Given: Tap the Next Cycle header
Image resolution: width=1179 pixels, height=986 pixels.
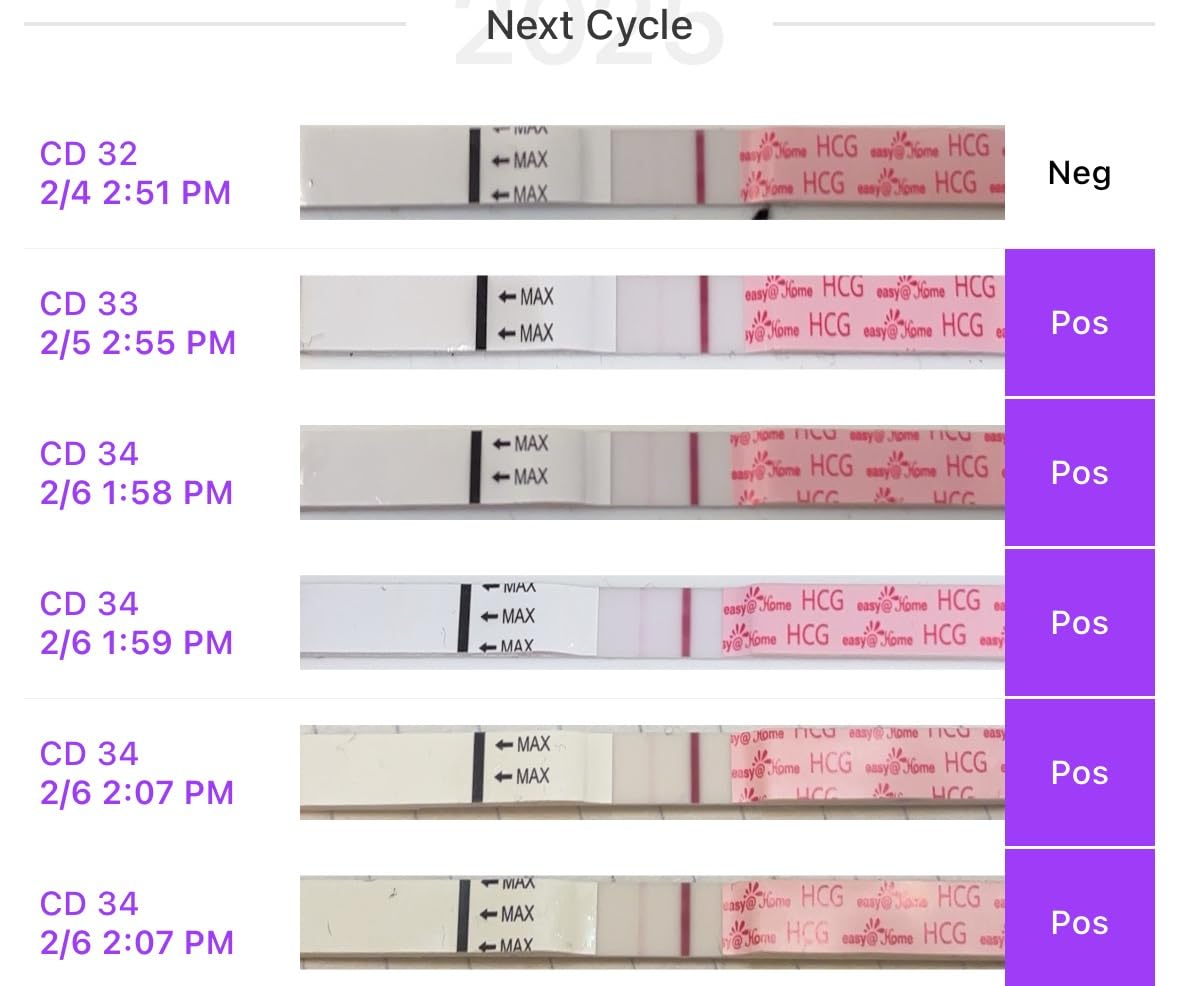Looking at the screenshot, I should 589,26.
